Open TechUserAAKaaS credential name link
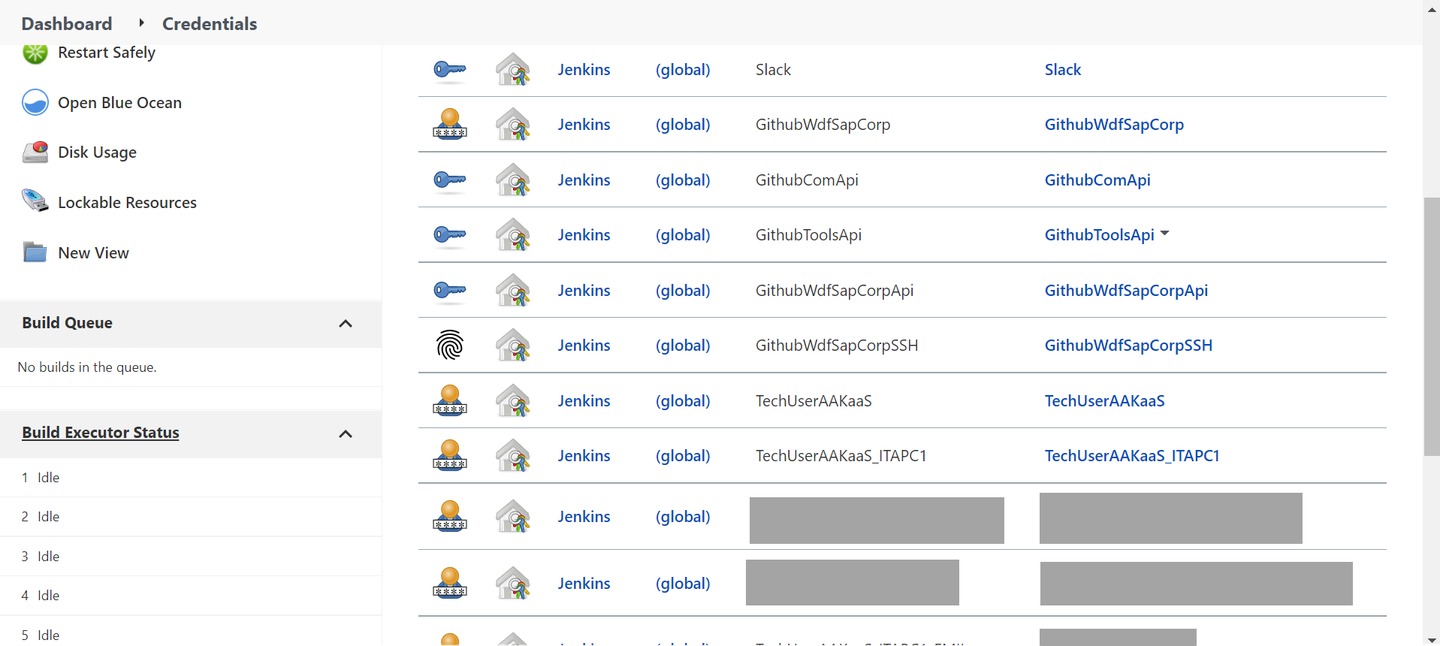Viewport: 1440px width, 646px height. click(1105, 401)
